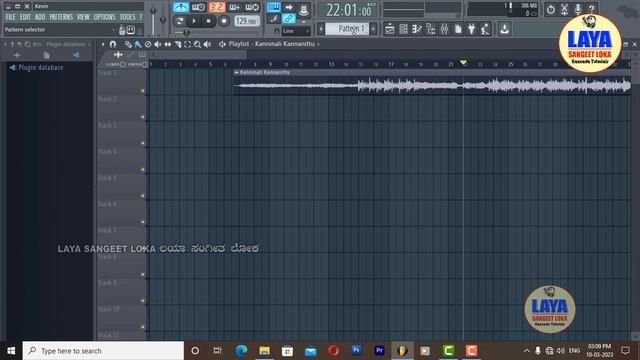Toggle step editing mode arrow
The image size is (640, 360).
point(289,7)
